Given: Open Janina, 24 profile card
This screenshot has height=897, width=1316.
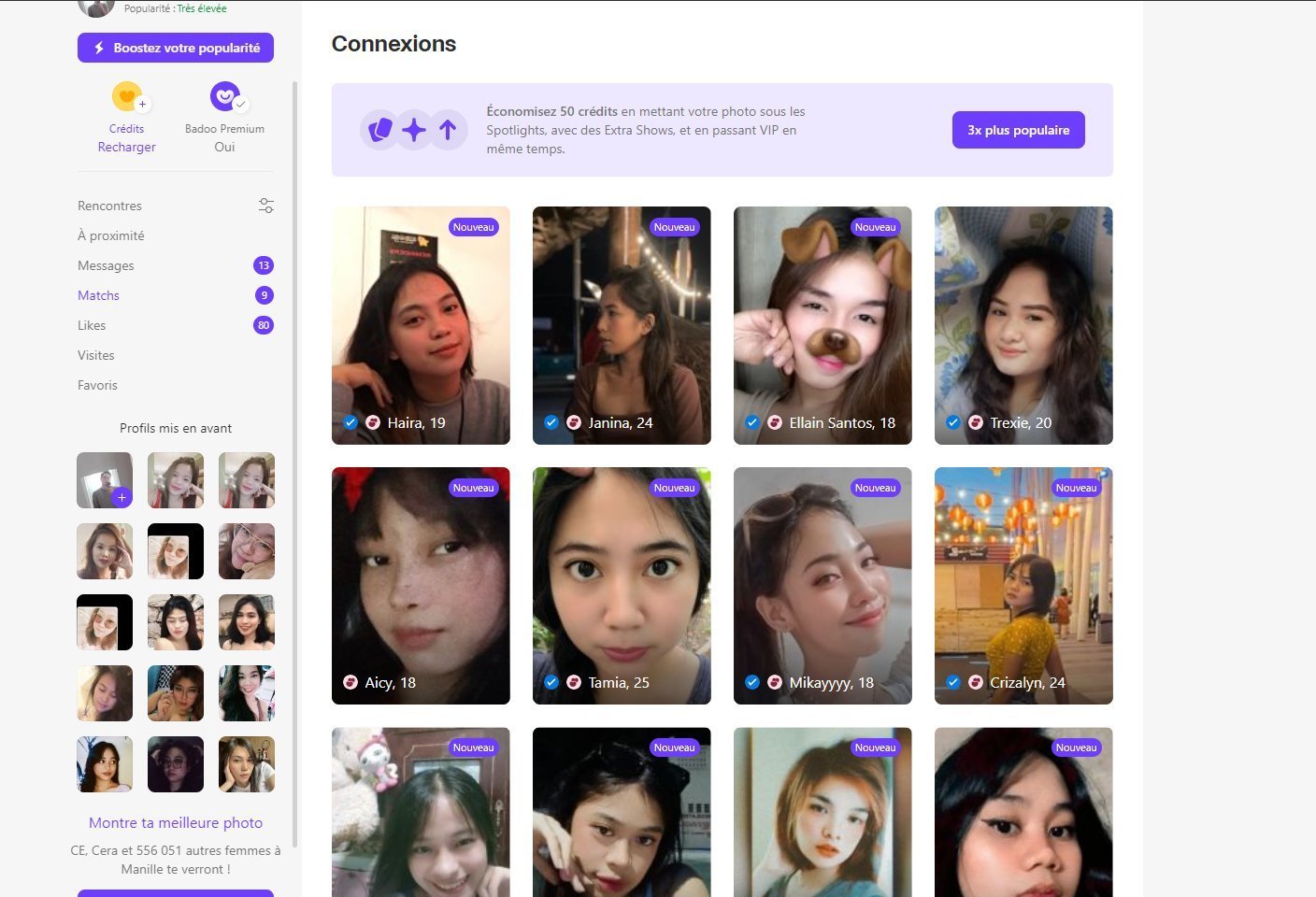Looking at the screenshot, I should (x=622, y=325).
